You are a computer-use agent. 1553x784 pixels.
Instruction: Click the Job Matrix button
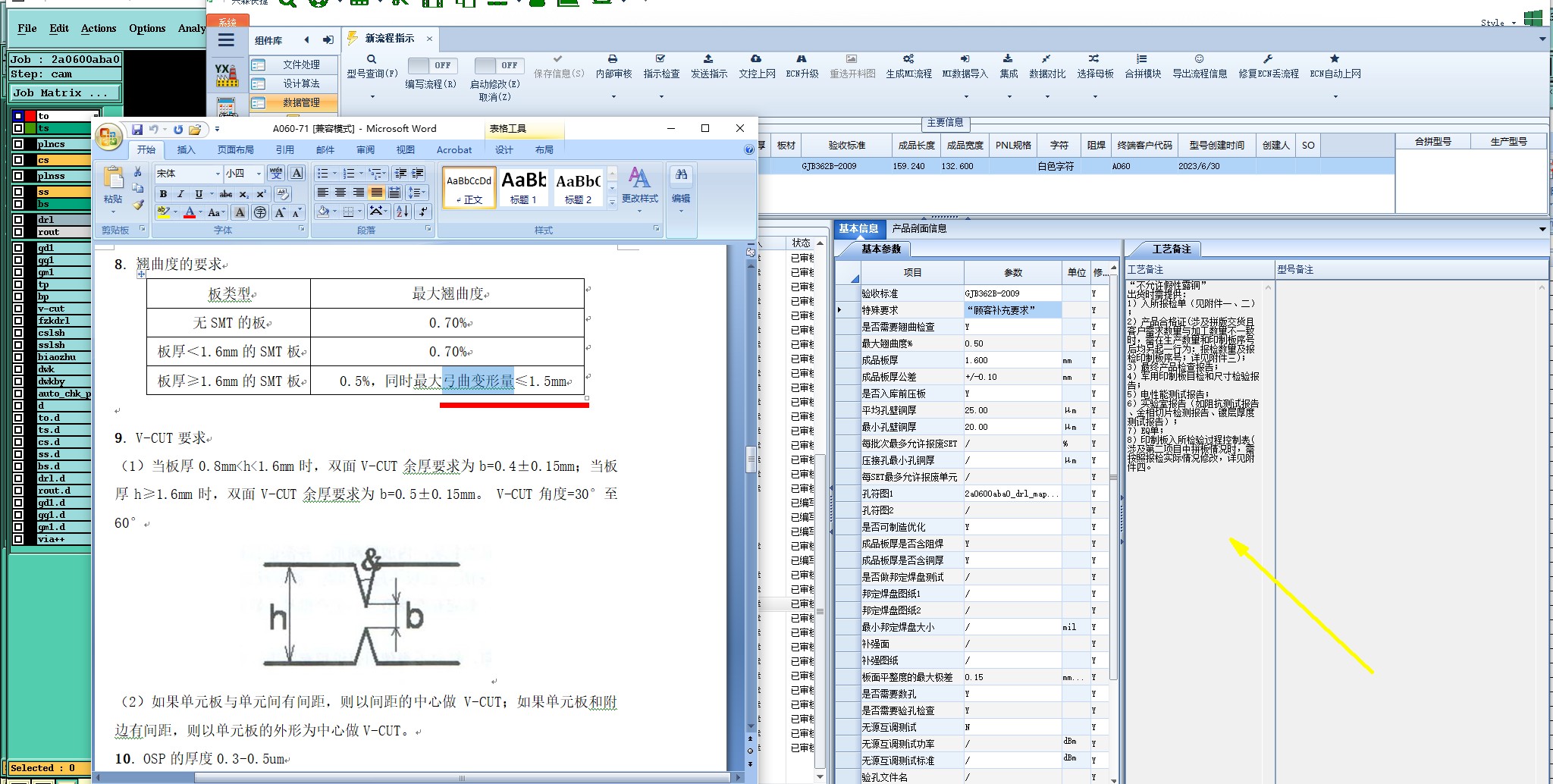[x=65, y=93]
